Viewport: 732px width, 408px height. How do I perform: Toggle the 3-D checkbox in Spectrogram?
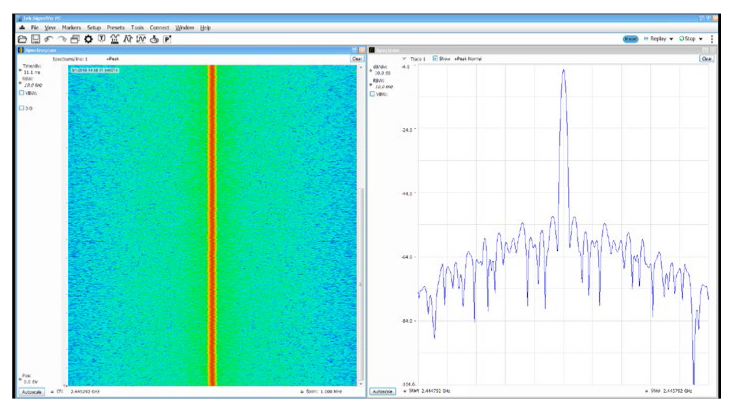(22, 108)
